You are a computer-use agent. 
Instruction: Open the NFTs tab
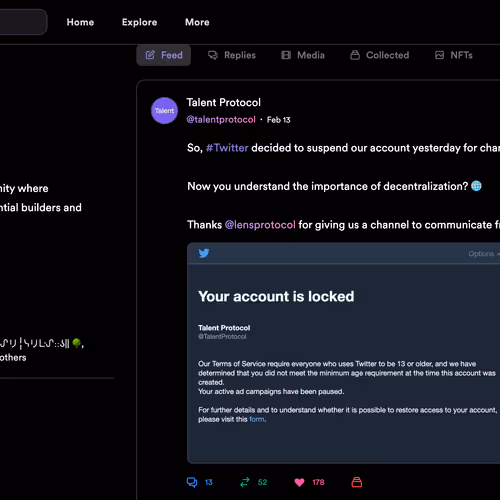tap(454, 55)
